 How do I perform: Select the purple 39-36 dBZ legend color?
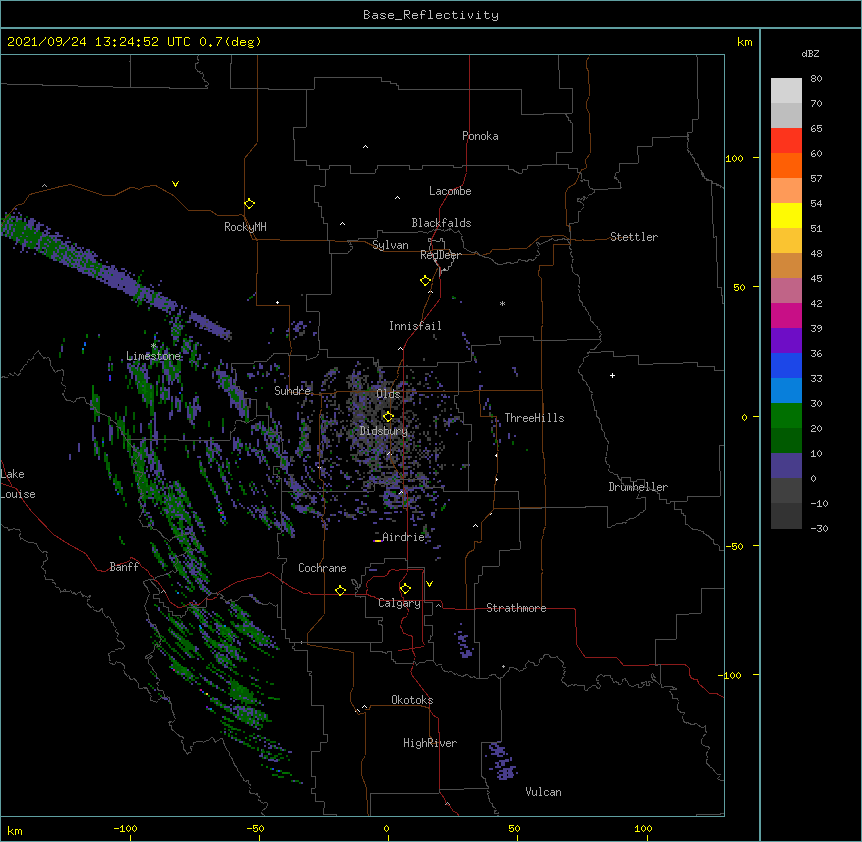tap(786, 341)
